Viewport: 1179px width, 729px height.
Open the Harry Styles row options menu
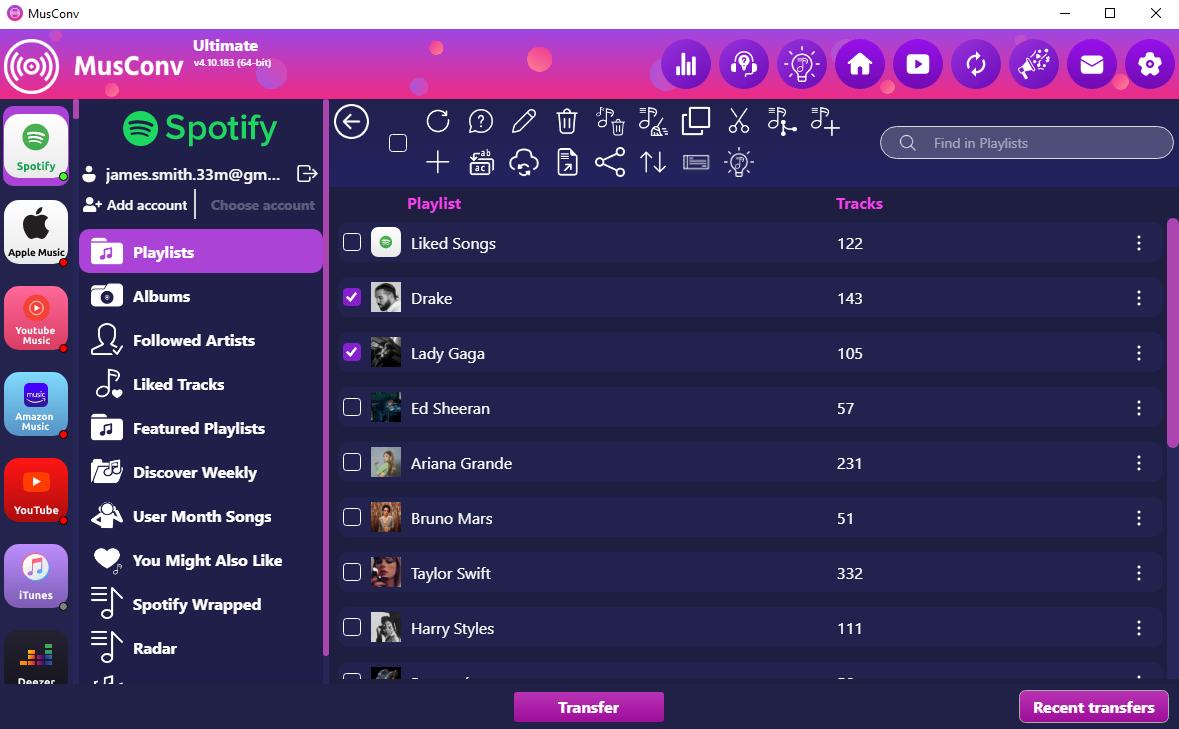(x=1138, y=628)
